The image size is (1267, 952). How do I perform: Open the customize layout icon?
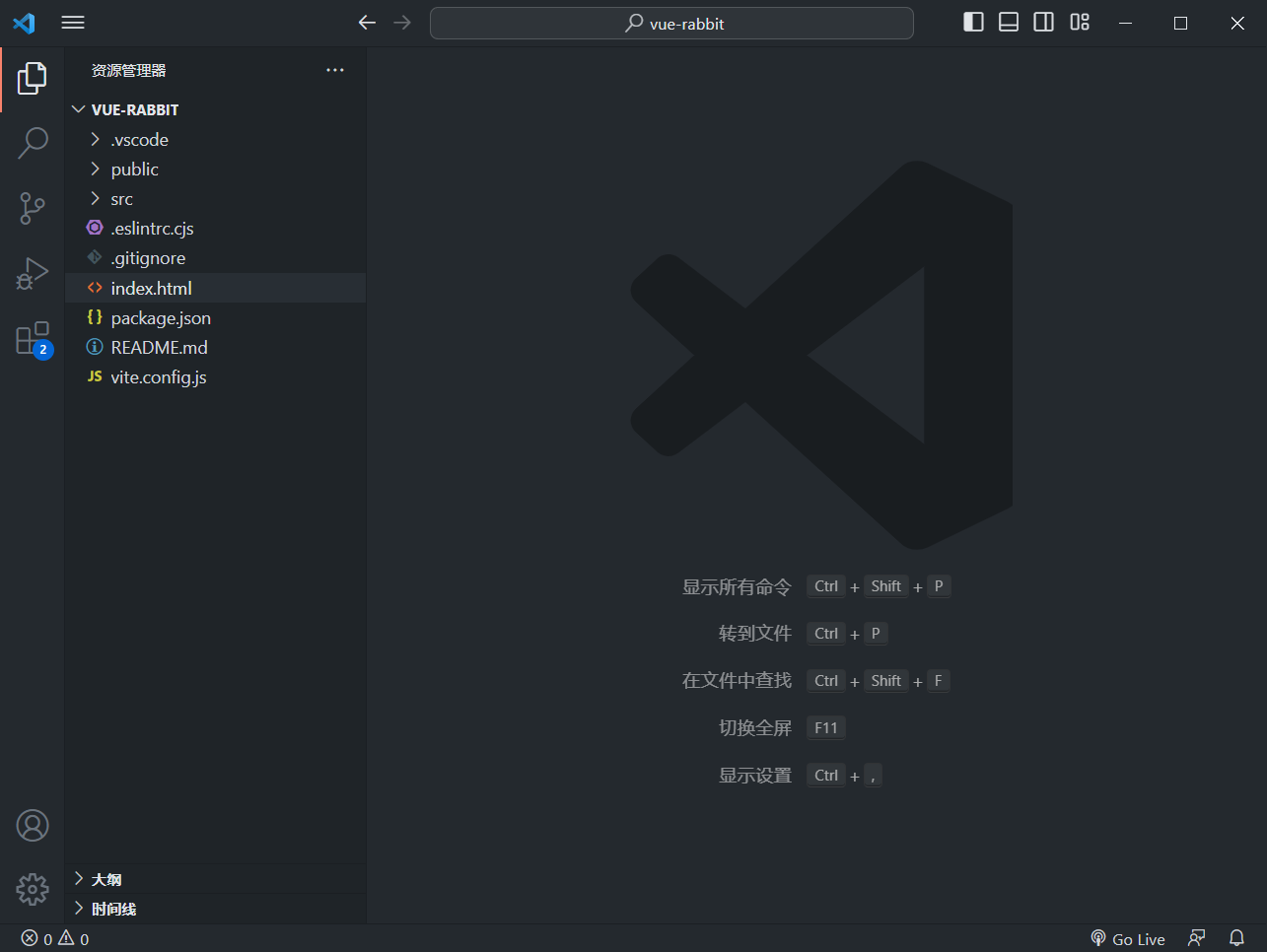click(1080, 23)
